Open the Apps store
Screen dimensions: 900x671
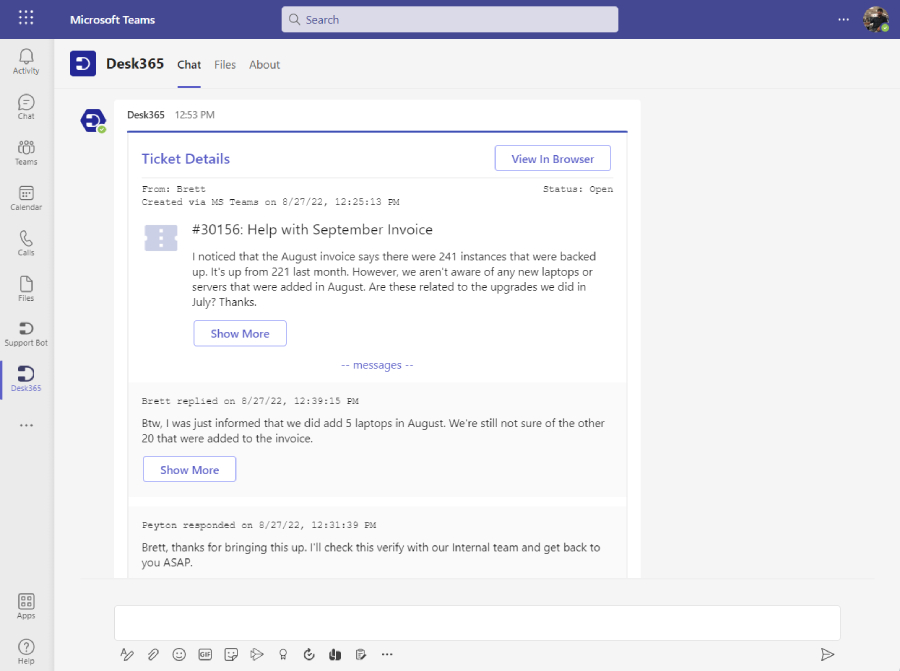click(26, 606)
